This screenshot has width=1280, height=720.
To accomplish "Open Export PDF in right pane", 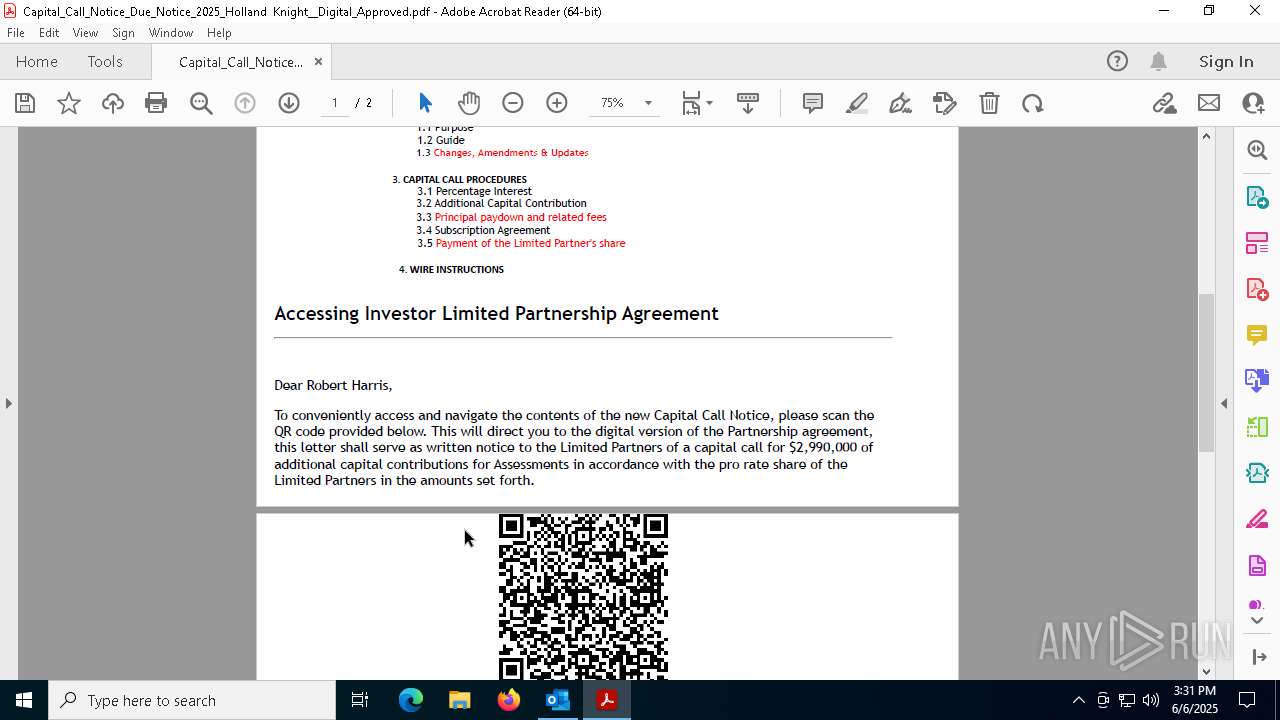I will pyautogui.click(x=1257, y=196).
